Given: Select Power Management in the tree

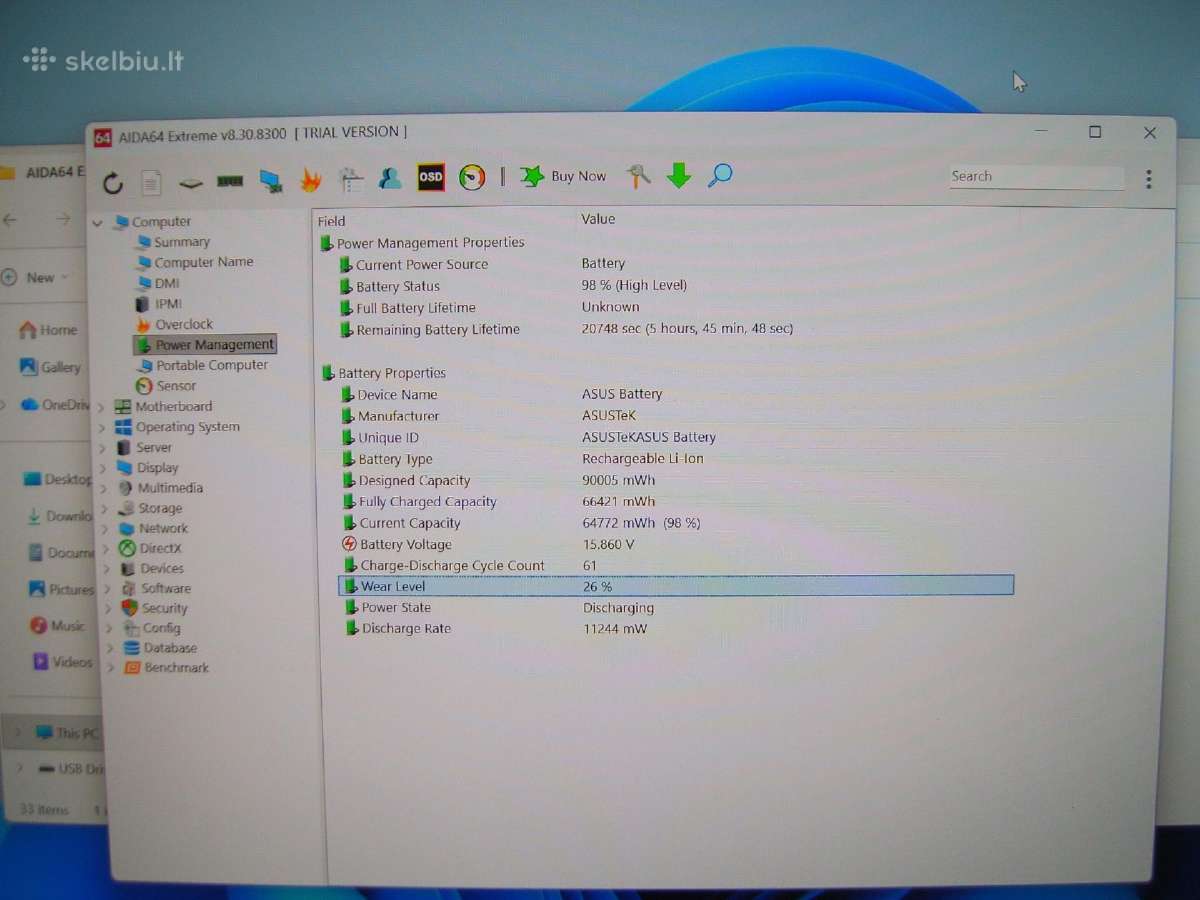Looking at the screenshot, I should 214,344.
